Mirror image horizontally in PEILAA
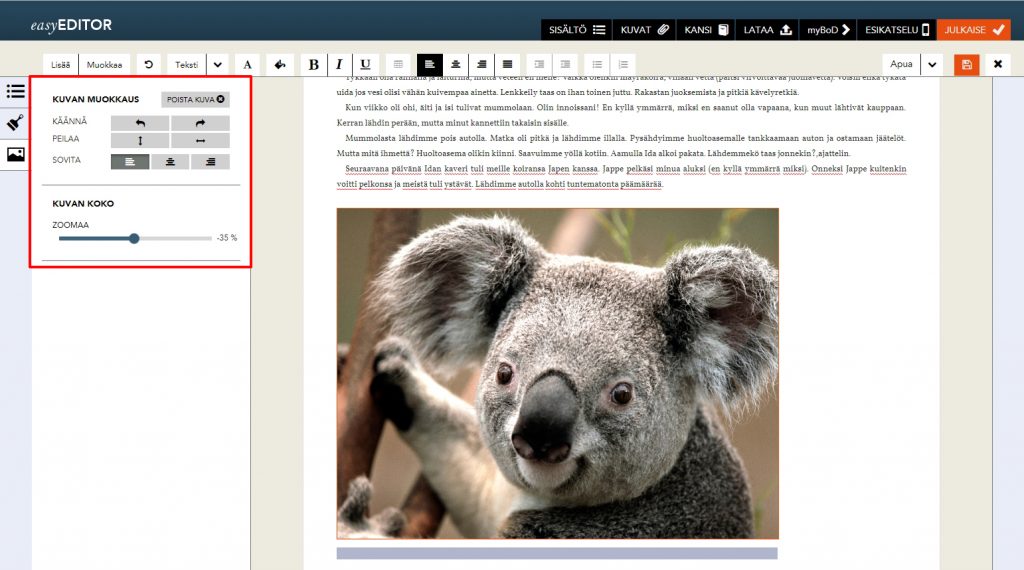Screen dimensions: 1024x570 click(200, 140)
